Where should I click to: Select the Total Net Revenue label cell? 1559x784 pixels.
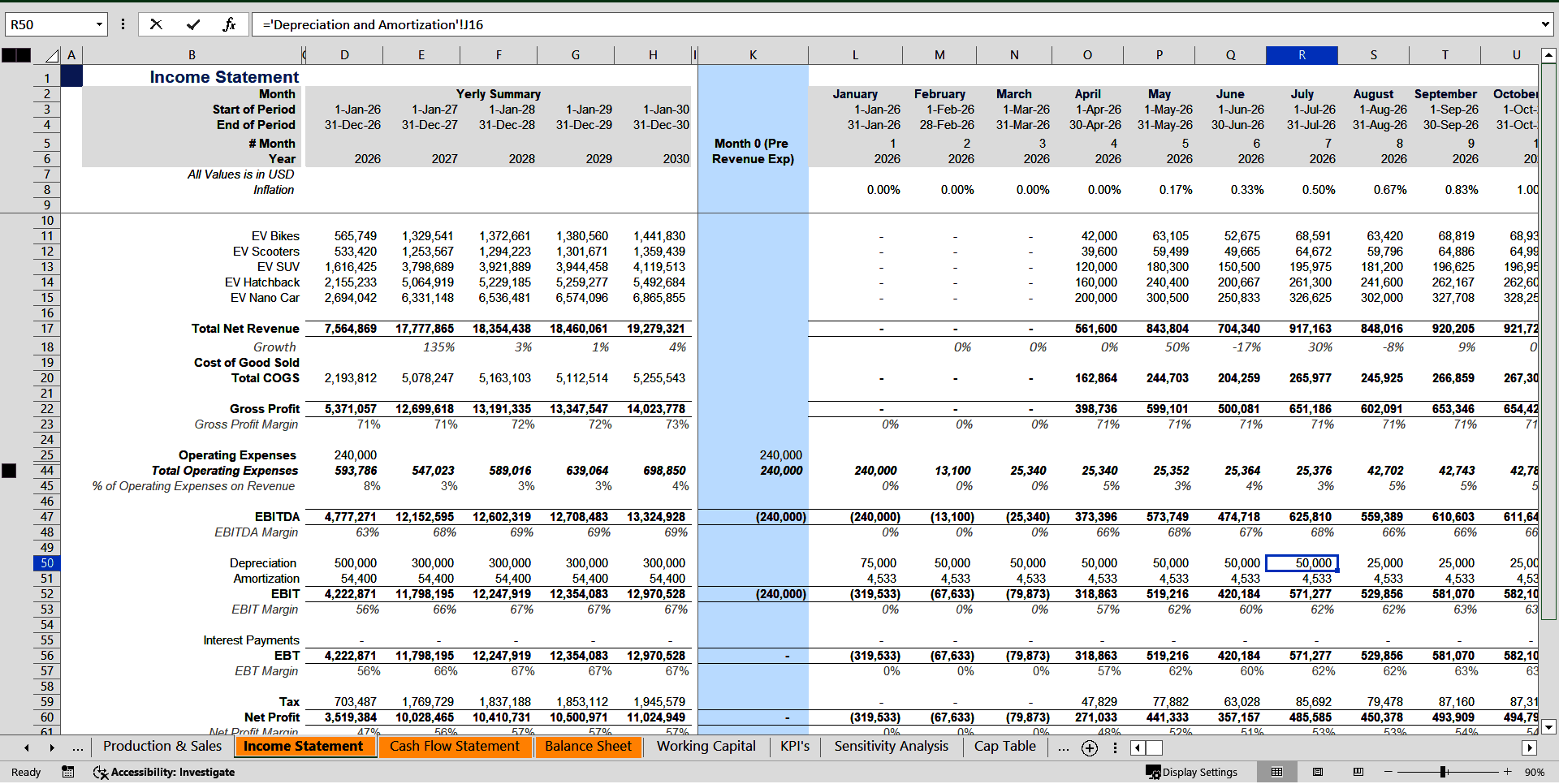[245, 329]
